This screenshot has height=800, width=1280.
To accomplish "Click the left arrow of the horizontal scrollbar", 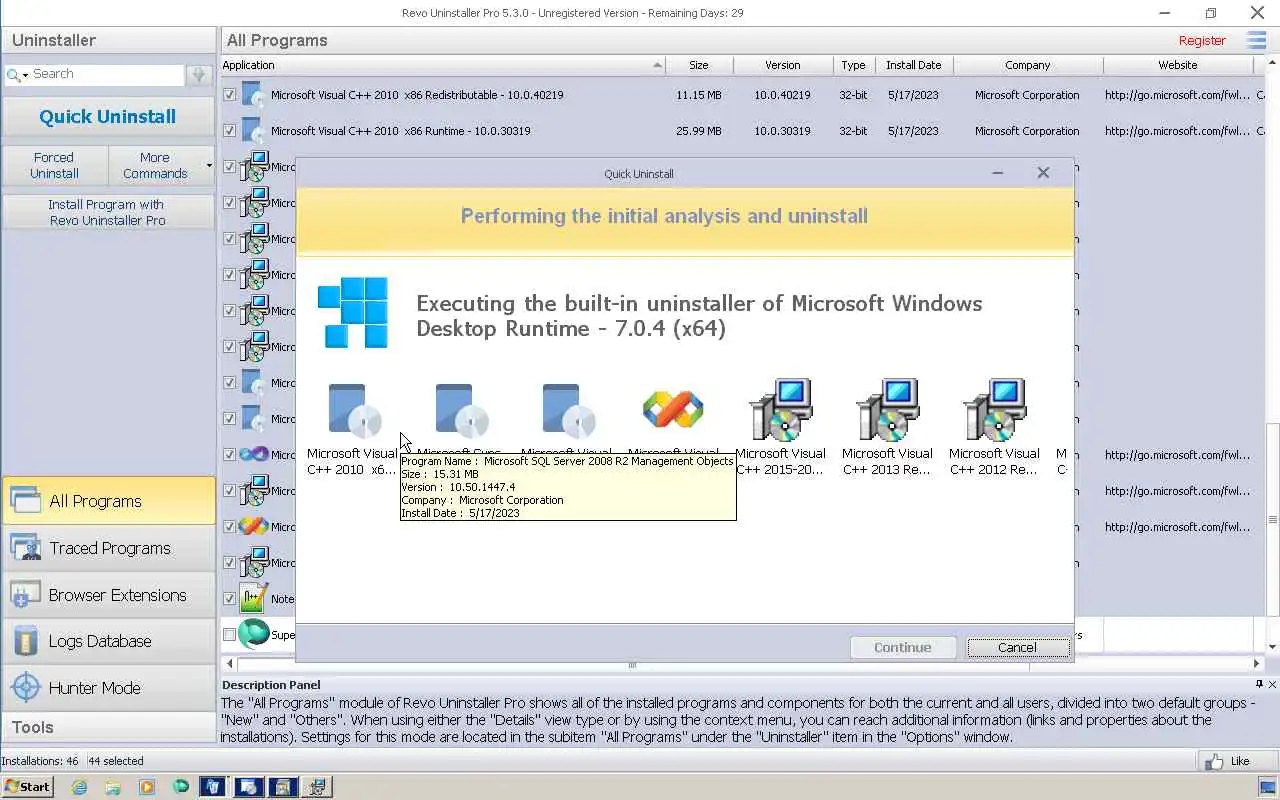I will [x=229, y=664].
